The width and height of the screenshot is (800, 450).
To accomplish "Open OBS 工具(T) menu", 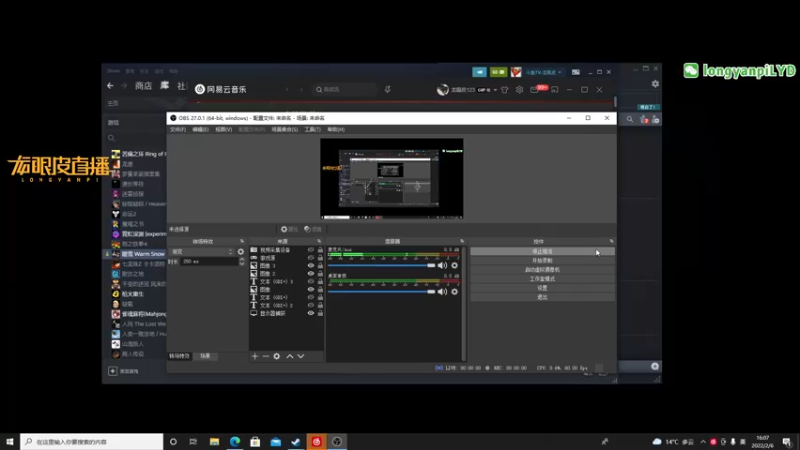I will [312, 130].
